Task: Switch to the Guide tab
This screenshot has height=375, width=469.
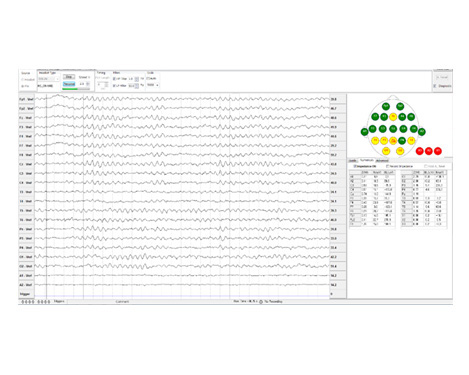Action: 352,161
